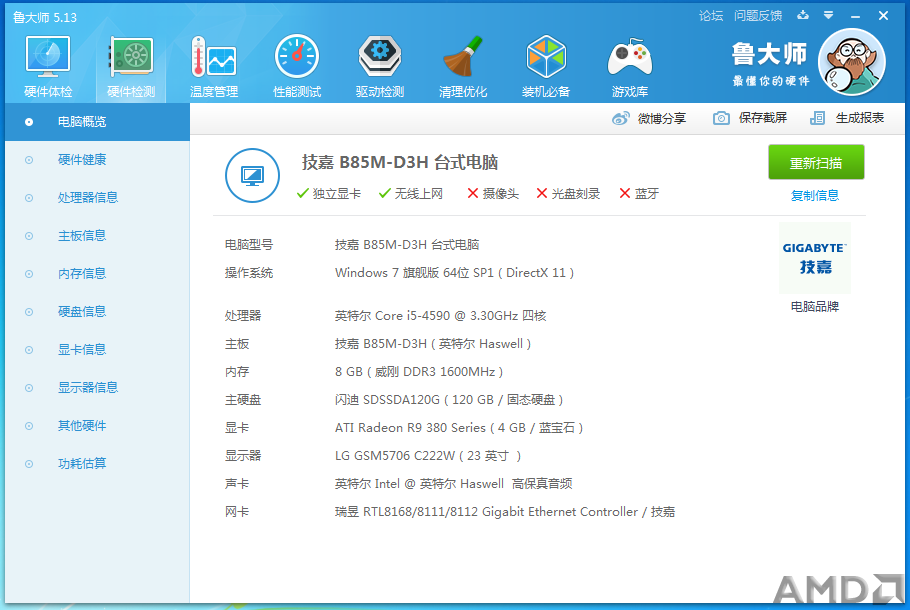Open the title bar dropdown menu arrow

click(829, 15)
